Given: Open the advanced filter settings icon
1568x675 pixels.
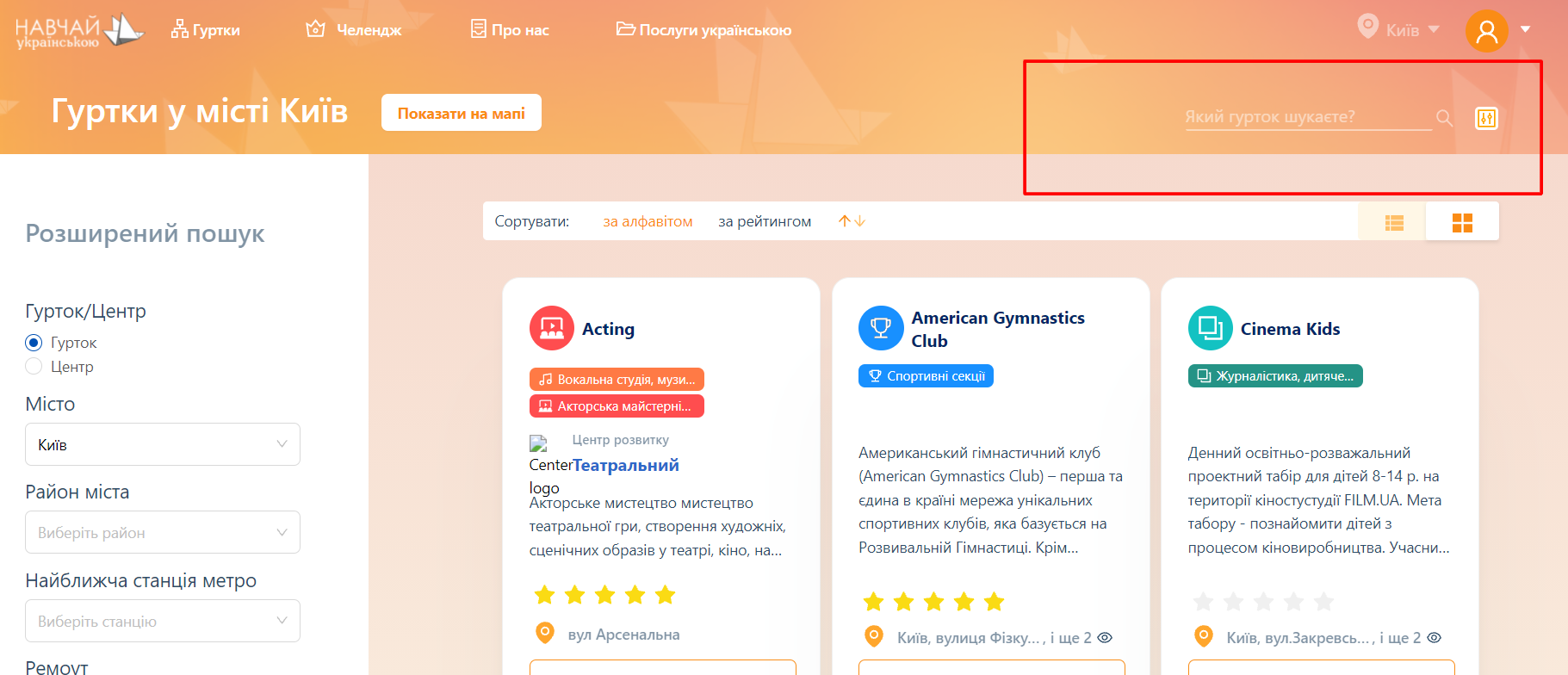Looking at the screenshot, I should coord(1486,118).
